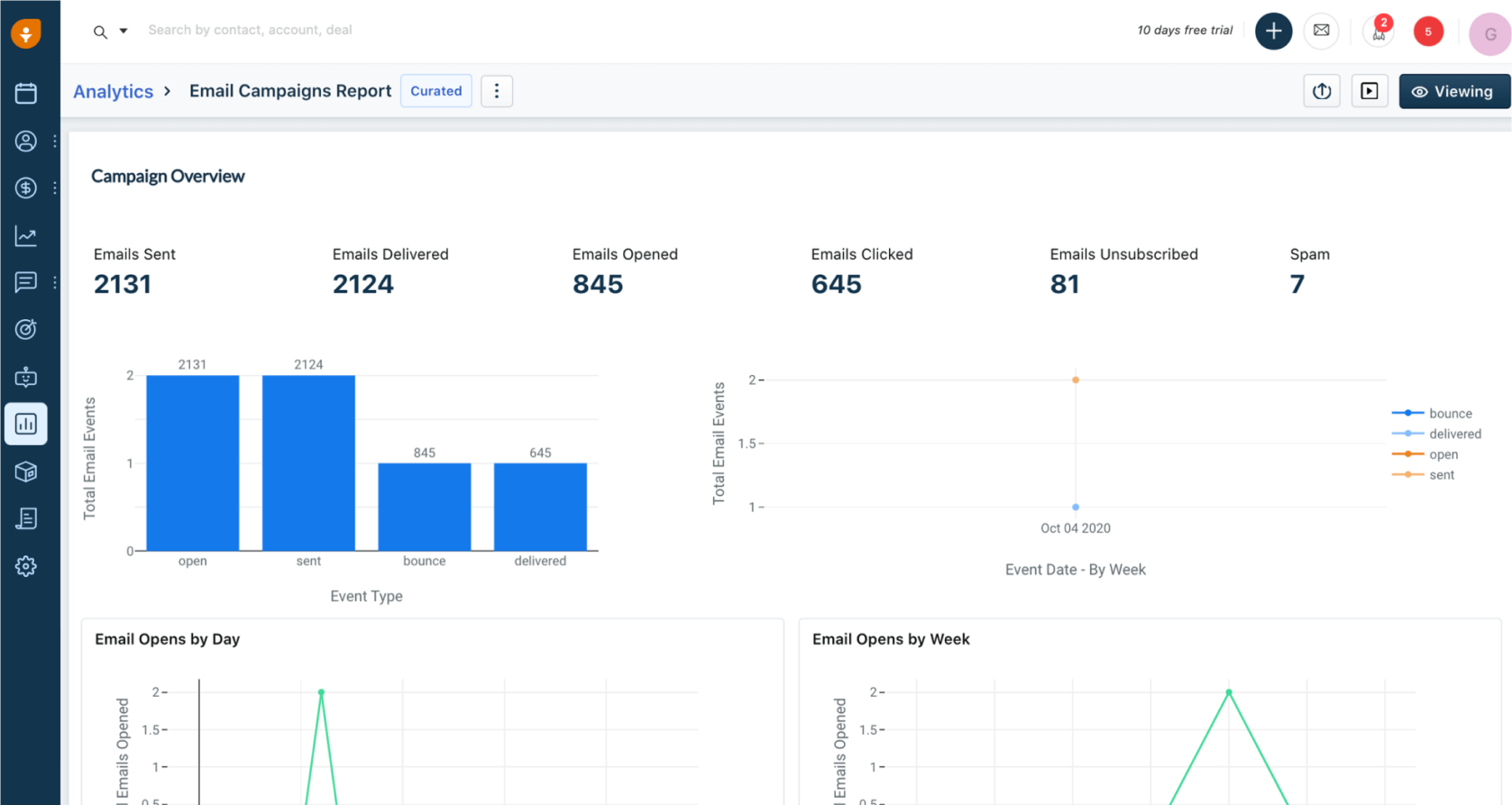Viewport: 1512px width, 805px height.
Task: Select the Analytics bar chart icon in sidebar
Action: click(x=26, y=424)
